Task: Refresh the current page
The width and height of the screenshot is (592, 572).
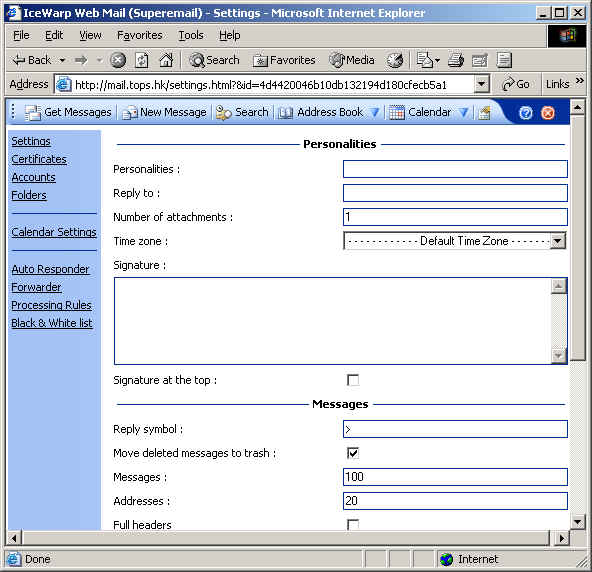Action: [x=142, y=60]
